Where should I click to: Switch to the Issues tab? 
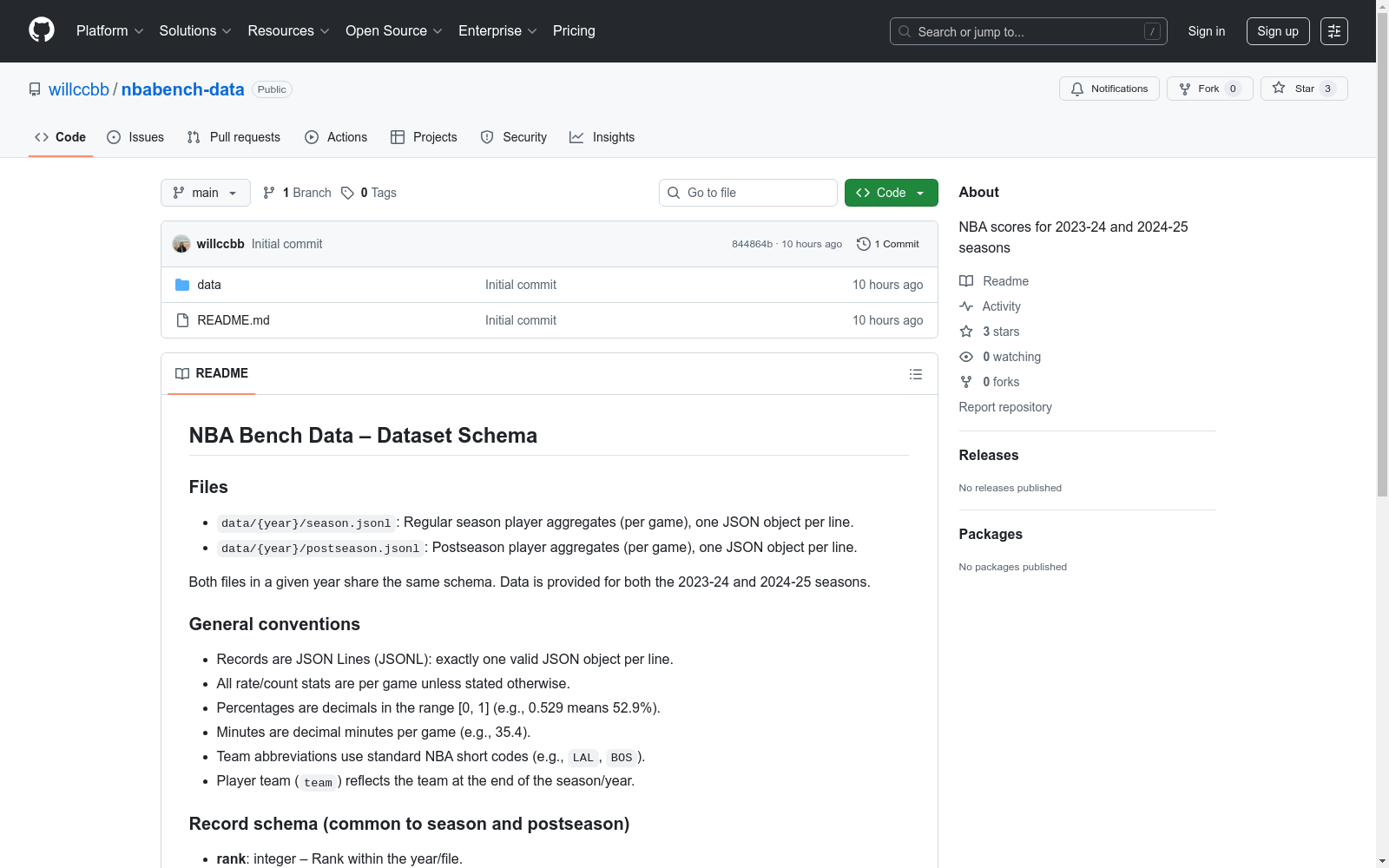click(135, 137)
